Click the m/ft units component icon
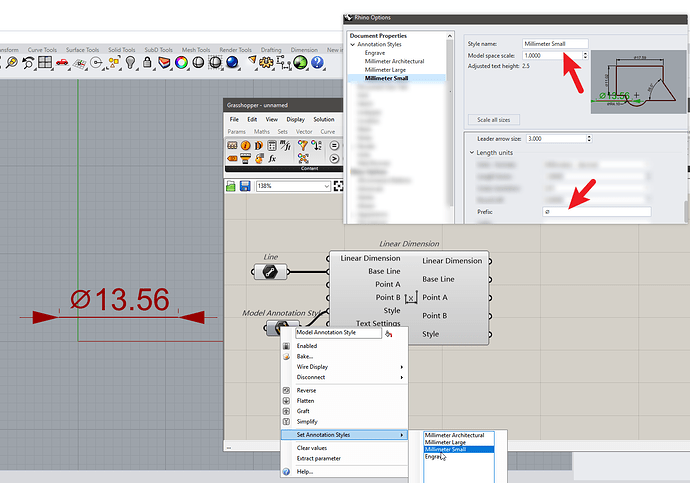Screen dimensions: 690x483 coord(285,145)
